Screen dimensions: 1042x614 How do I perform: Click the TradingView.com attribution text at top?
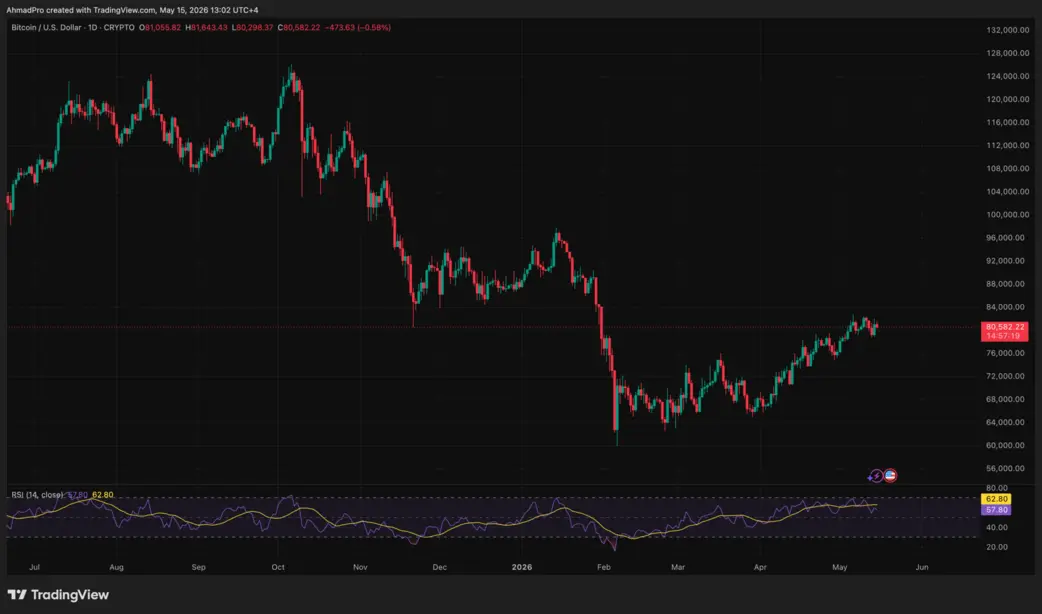coord(118,11)
